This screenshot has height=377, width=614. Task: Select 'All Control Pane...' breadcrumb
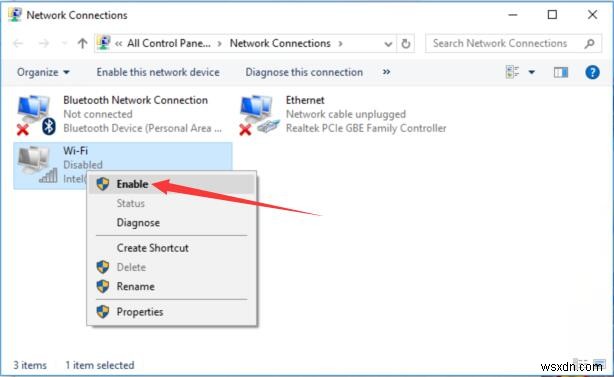(x=168, y=43)
